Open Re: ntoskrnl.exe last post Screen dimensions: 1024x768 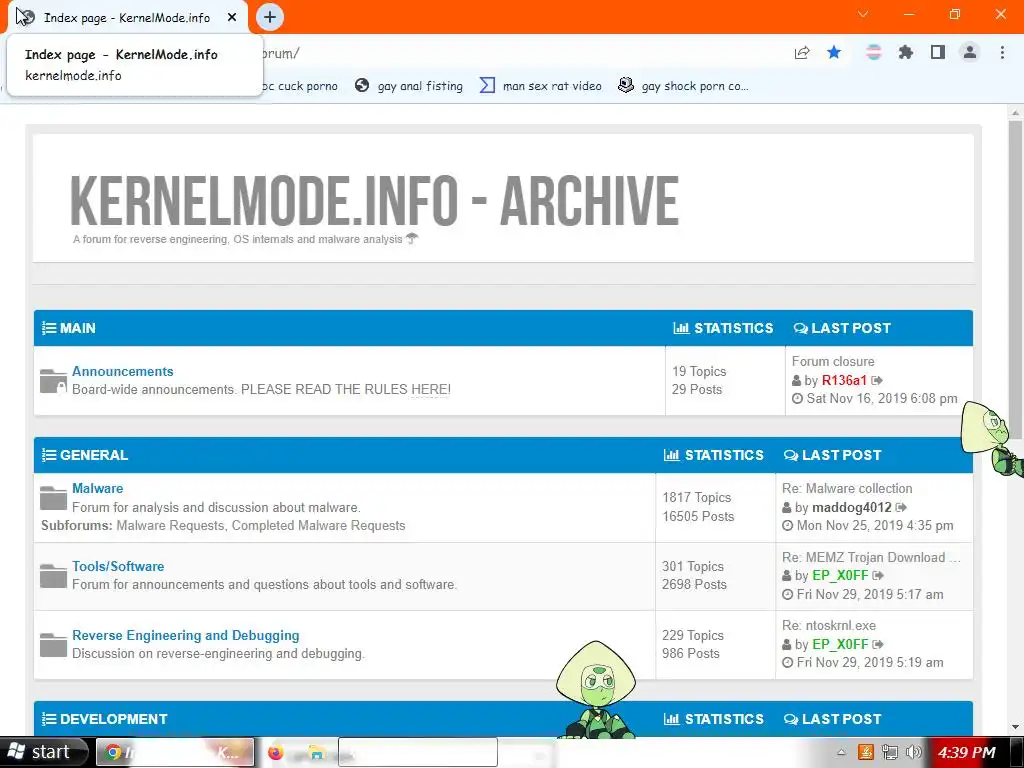pyautogui.click(x=829, y=626)
